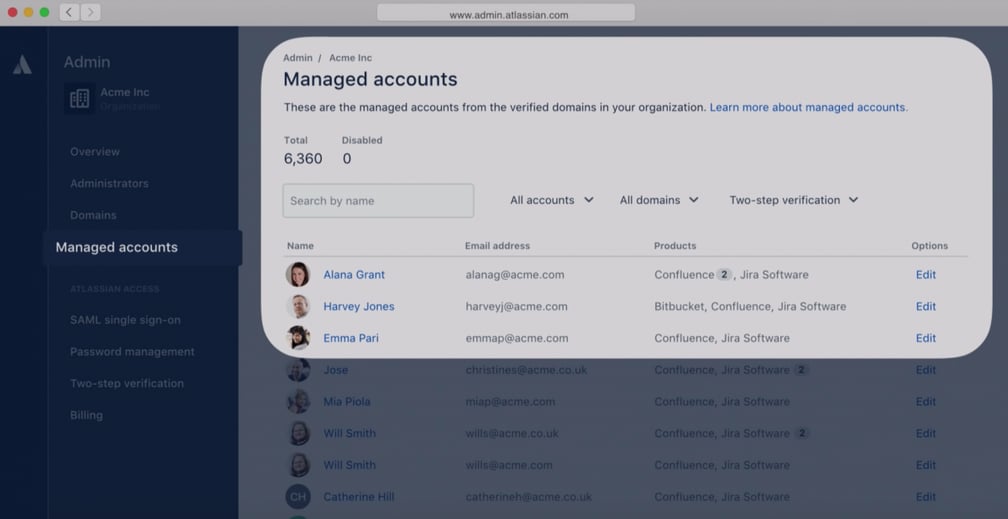Open Billing in the sidebar
This screenshot has height=519, width=1008.
click(86, 415)
